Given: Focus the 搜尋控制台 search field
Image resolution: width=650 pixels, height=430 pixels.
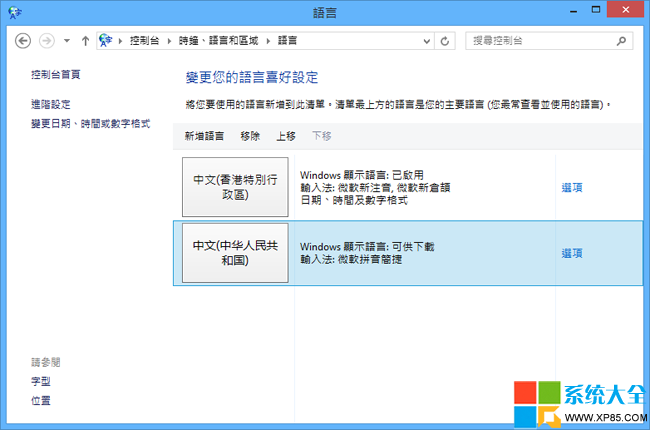Looking at the screenshot, I should click(x=549, y=41).
